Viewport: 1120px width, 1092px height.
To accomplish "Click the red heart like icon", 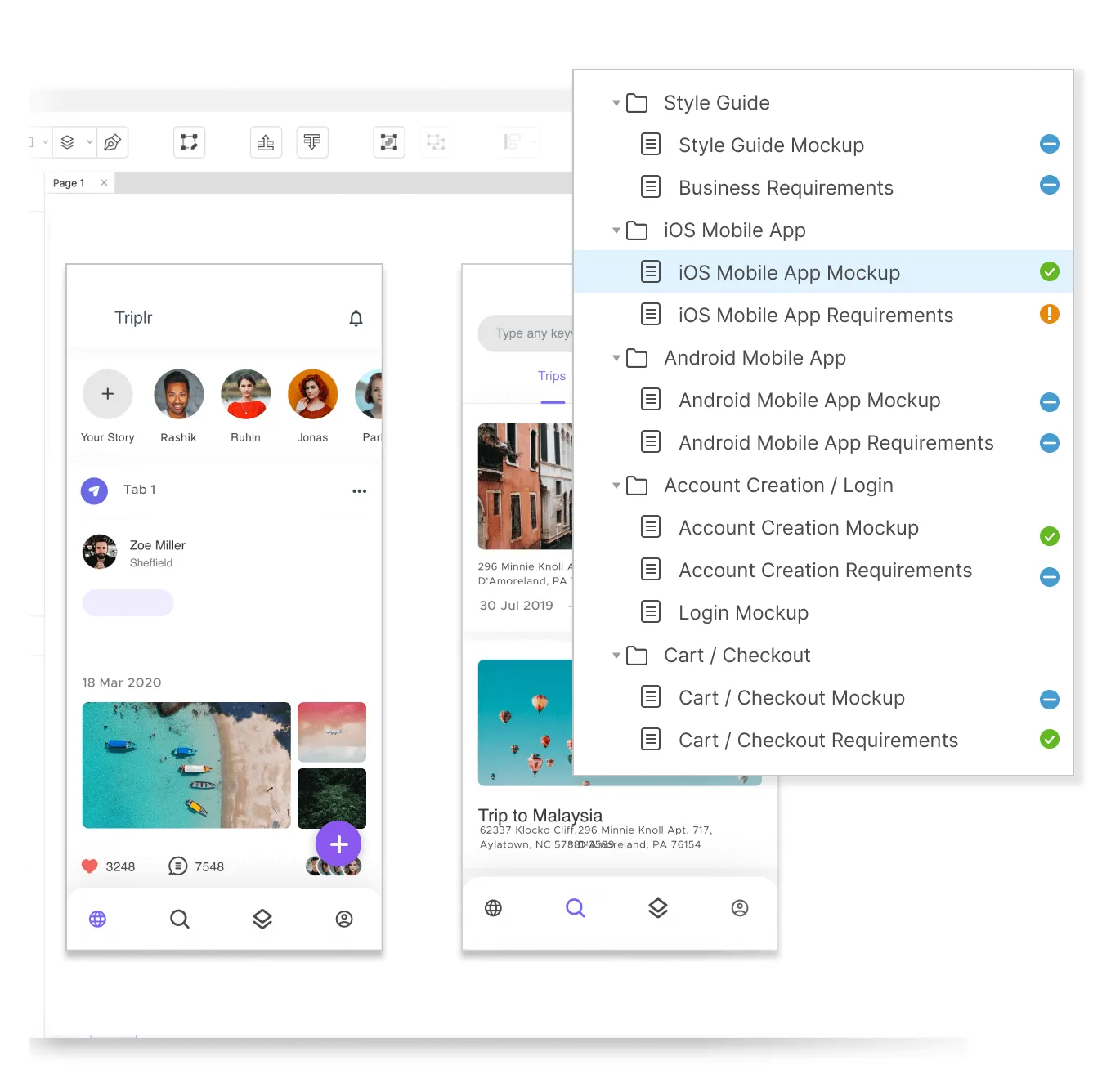I will [x=90, y=866].
